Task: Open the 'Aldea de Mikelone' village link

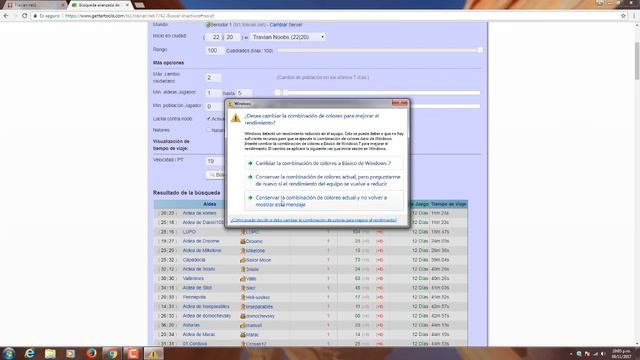Action: click(202, 251)
